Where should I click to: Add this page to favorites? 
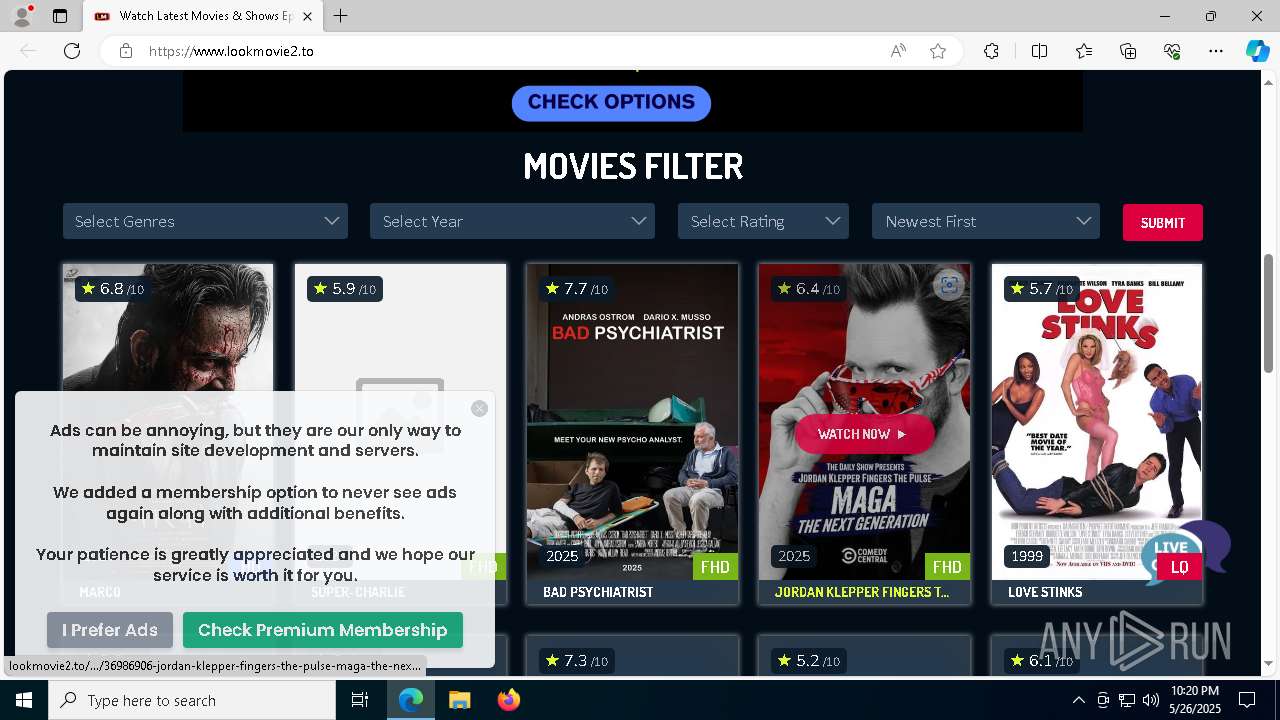click(937, 51)
